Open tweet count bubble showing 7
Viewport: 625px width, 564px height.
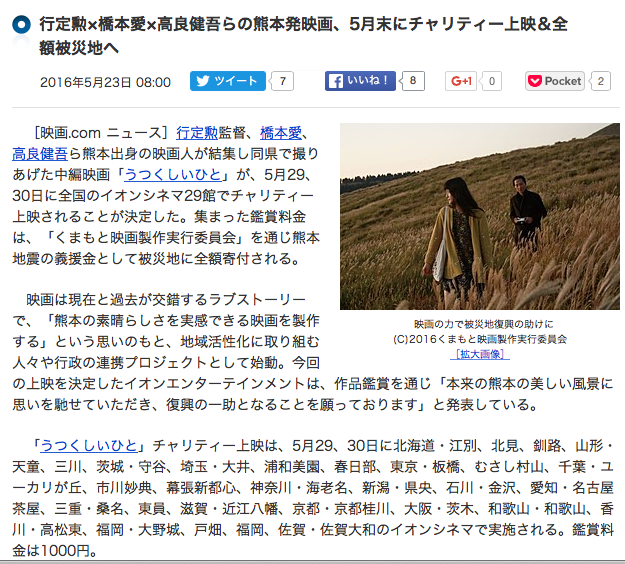(x=283, y=81)
